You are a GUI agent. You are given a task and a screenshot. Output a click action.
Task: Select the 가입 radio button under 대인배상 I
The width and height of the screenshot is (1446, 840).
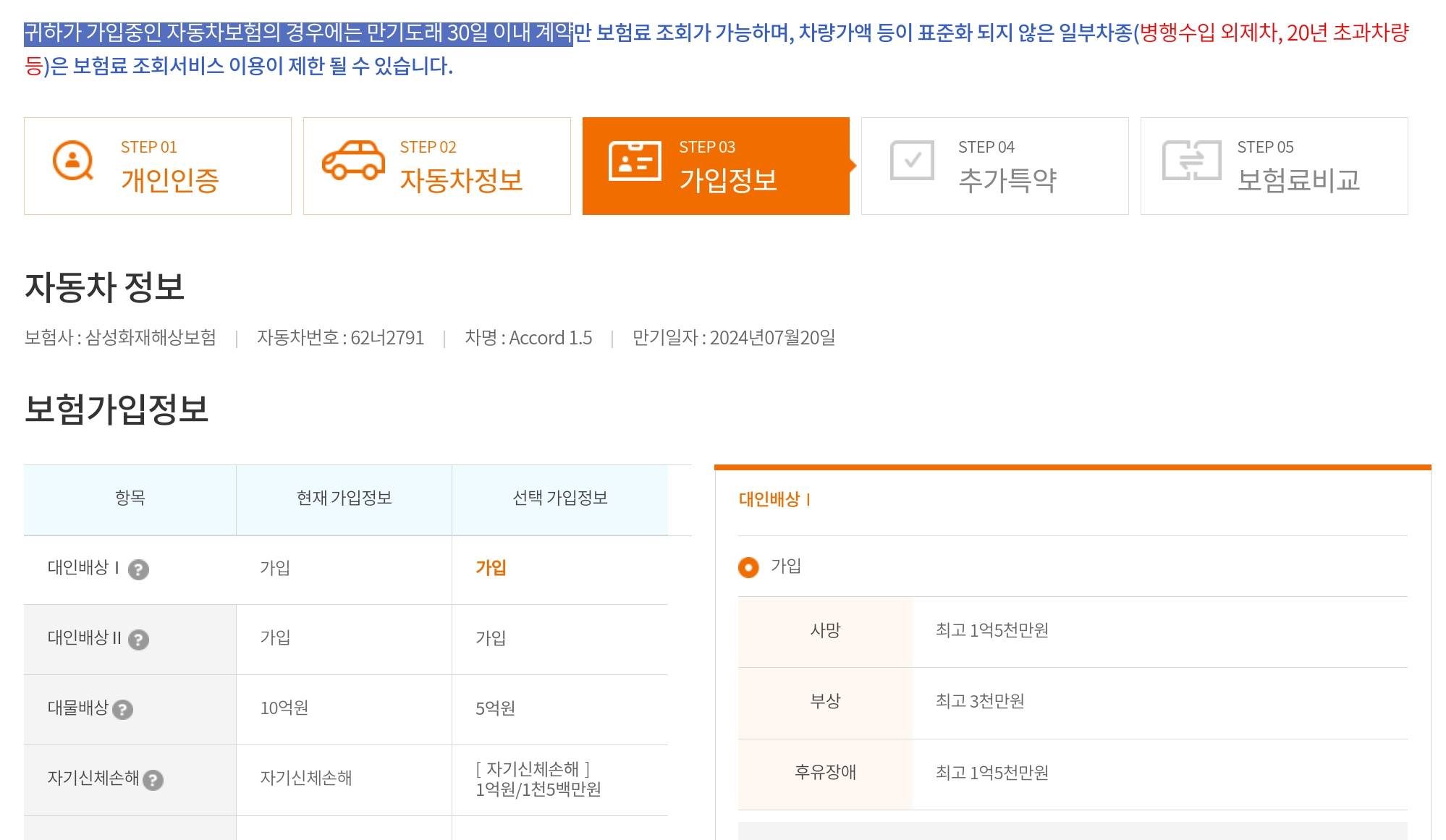[748, 567]
